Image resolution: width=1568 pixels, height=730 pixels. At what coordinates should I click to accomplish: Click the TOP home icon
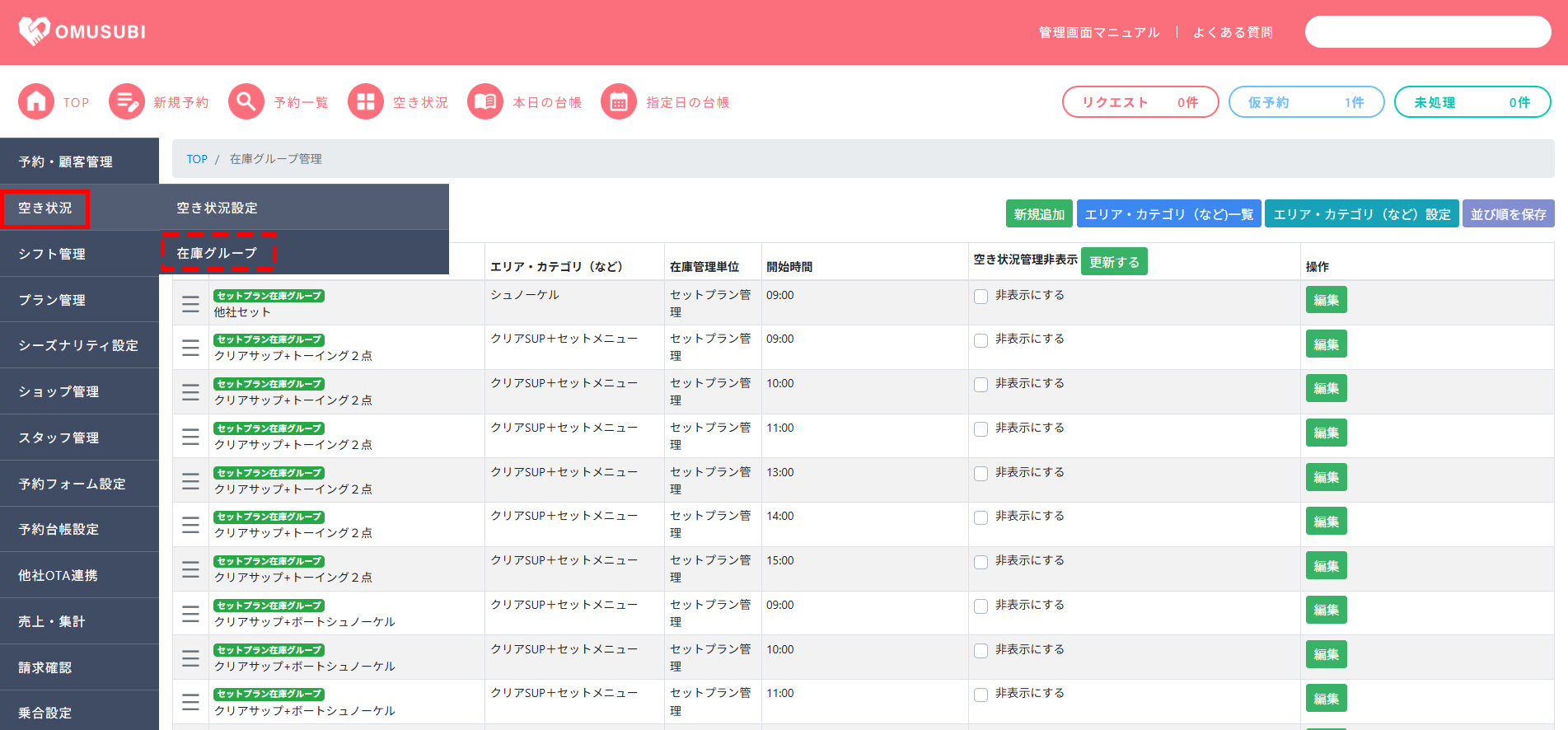coord(36,102)
